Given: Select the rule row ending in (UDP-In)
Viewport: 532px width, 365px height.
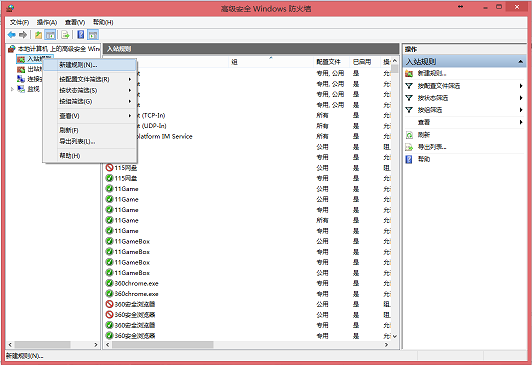Looking at the screenshot, I should [x=248, y=126].
